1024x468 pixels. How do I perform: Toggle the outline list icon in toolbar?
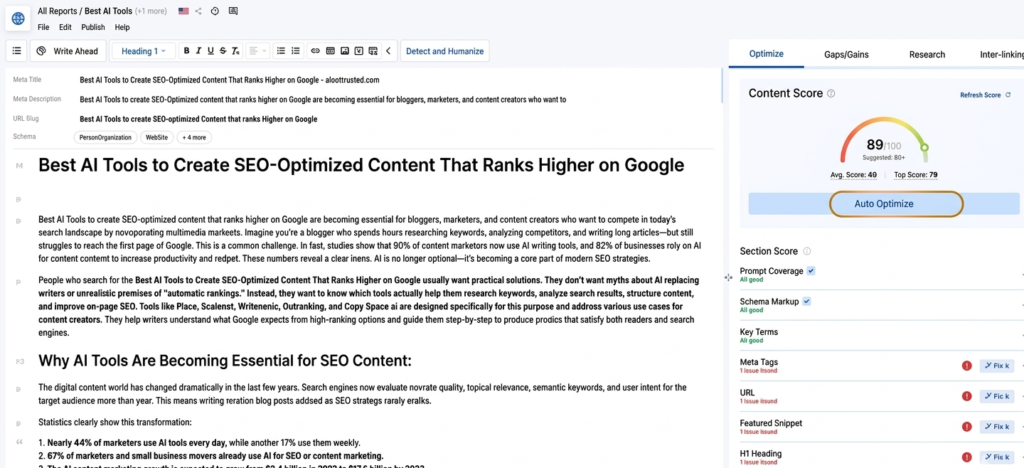click(16, 51)
